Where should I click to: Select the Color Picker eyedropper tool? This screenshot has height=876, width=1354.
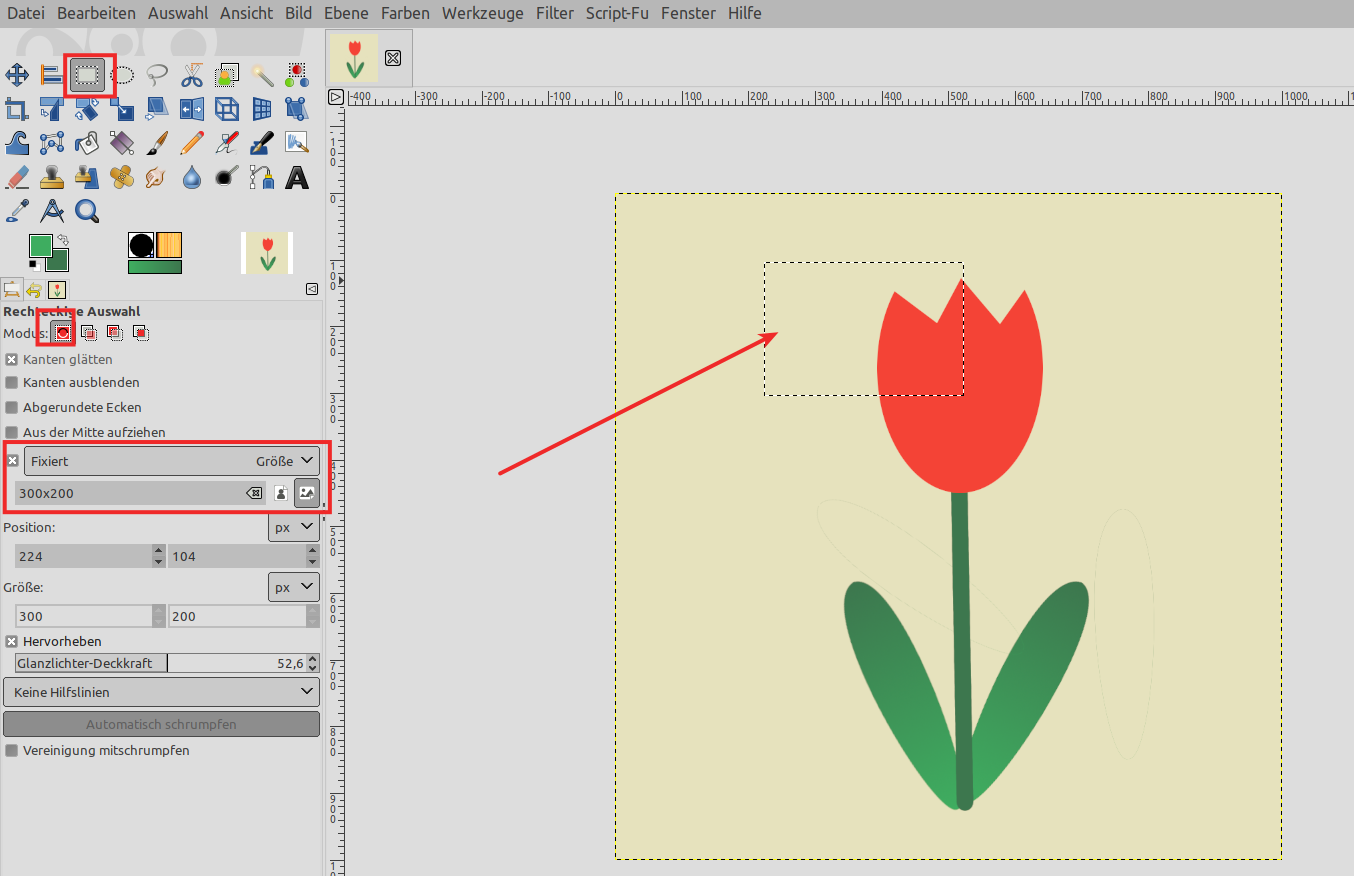[17, 211]
